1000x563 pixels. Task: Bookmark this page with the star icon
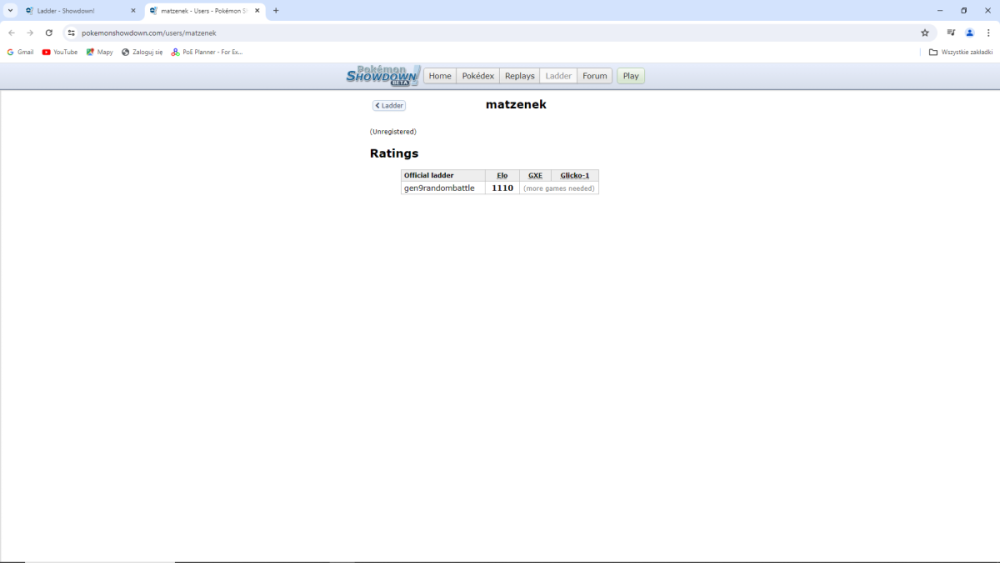coord(925,32)
